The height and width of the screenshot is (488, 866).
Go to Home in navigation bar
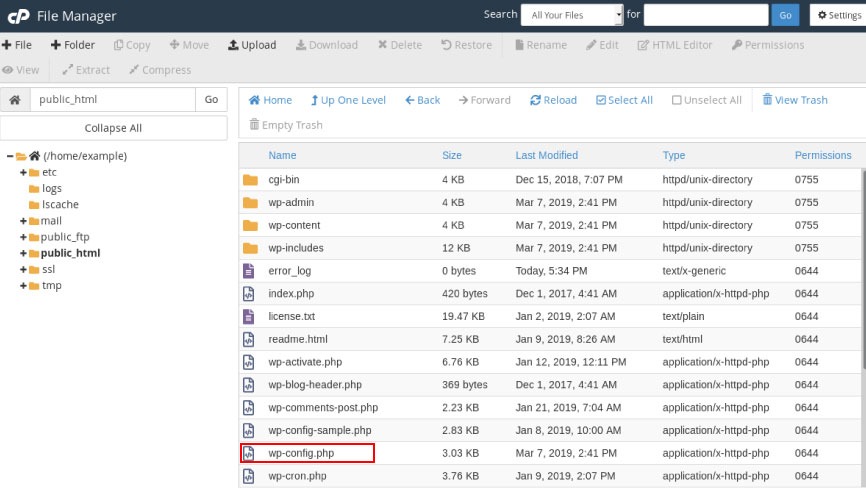(x=270, y=100)
